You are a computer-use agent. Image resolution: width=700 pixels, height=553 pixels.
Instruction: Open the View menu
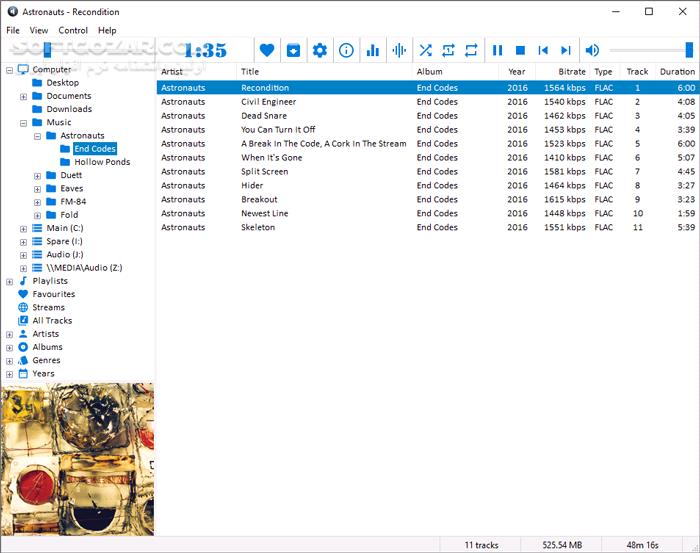(x=39, y=30)
